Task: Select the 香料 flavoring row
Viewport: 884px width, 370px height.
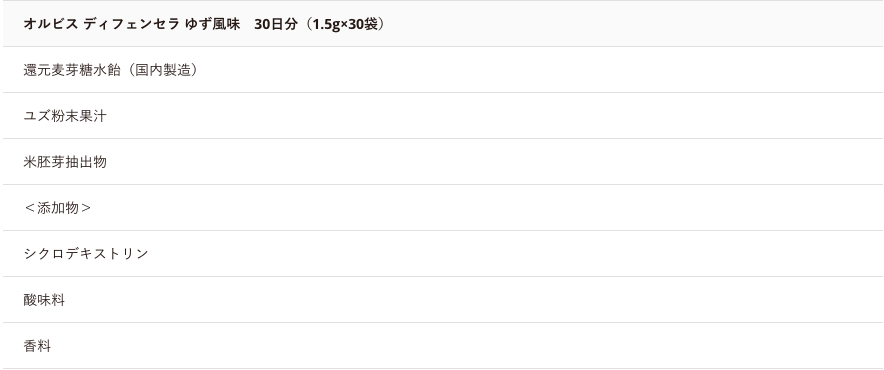Action: pos(443,346)
